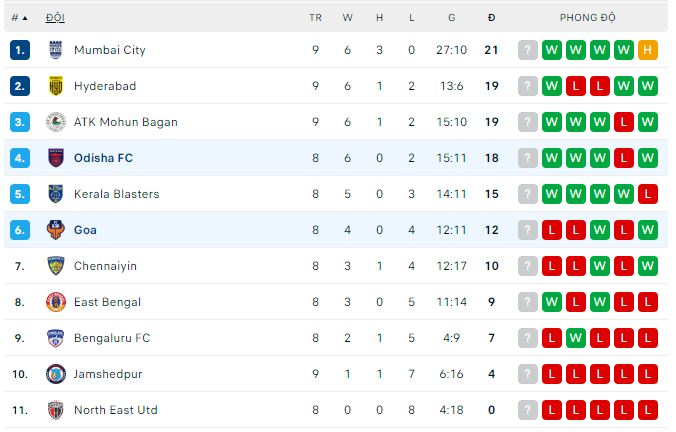Click the East Bengal club logo

tap(55, 302)
